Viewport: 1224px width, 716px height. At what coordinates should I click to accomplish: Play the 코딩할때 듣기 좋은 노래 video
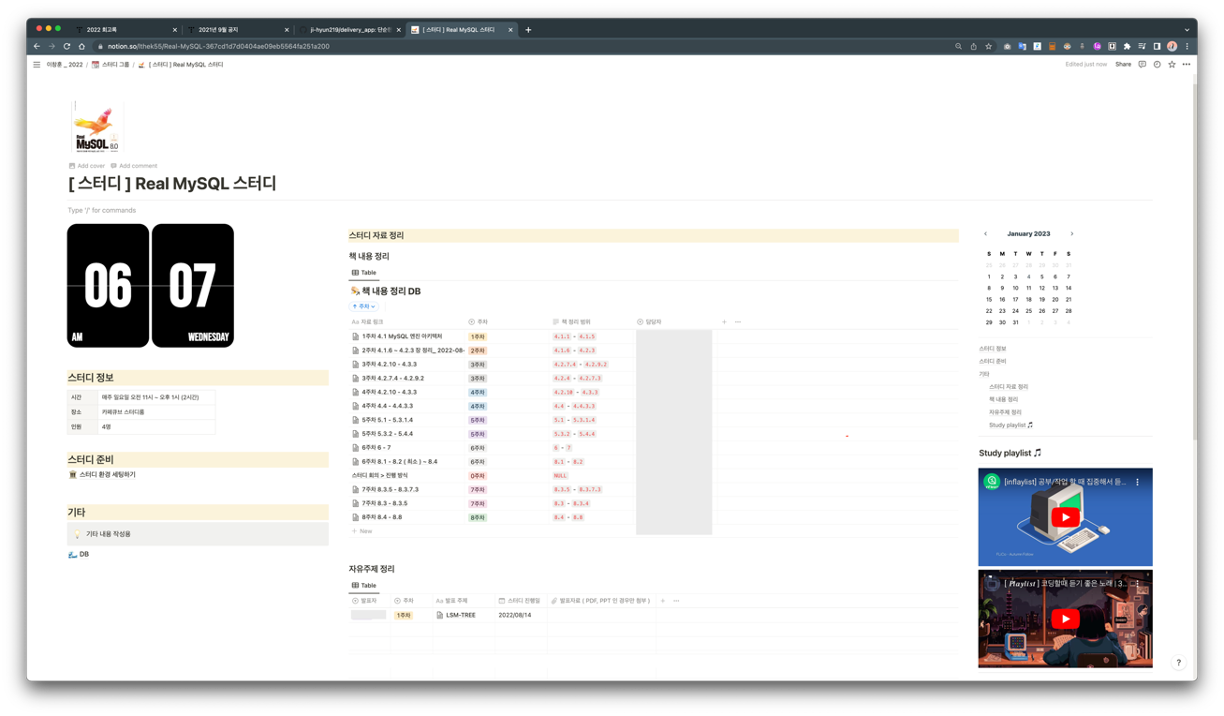point(1065,619)
